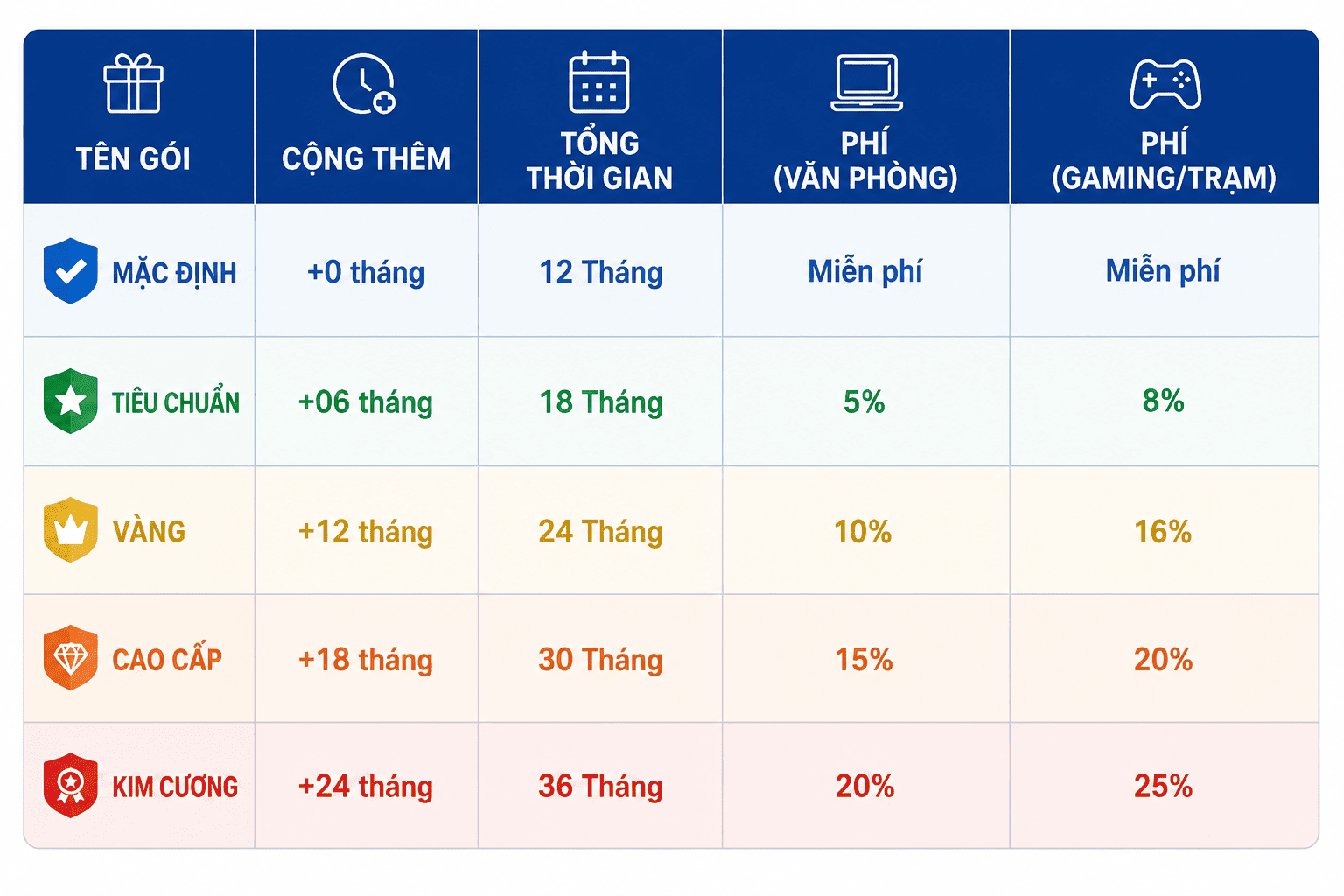Click the calendar icon above TỔNG THỜI GIAN
This screenshot has height=896, width=1344.
coord(599,82)
